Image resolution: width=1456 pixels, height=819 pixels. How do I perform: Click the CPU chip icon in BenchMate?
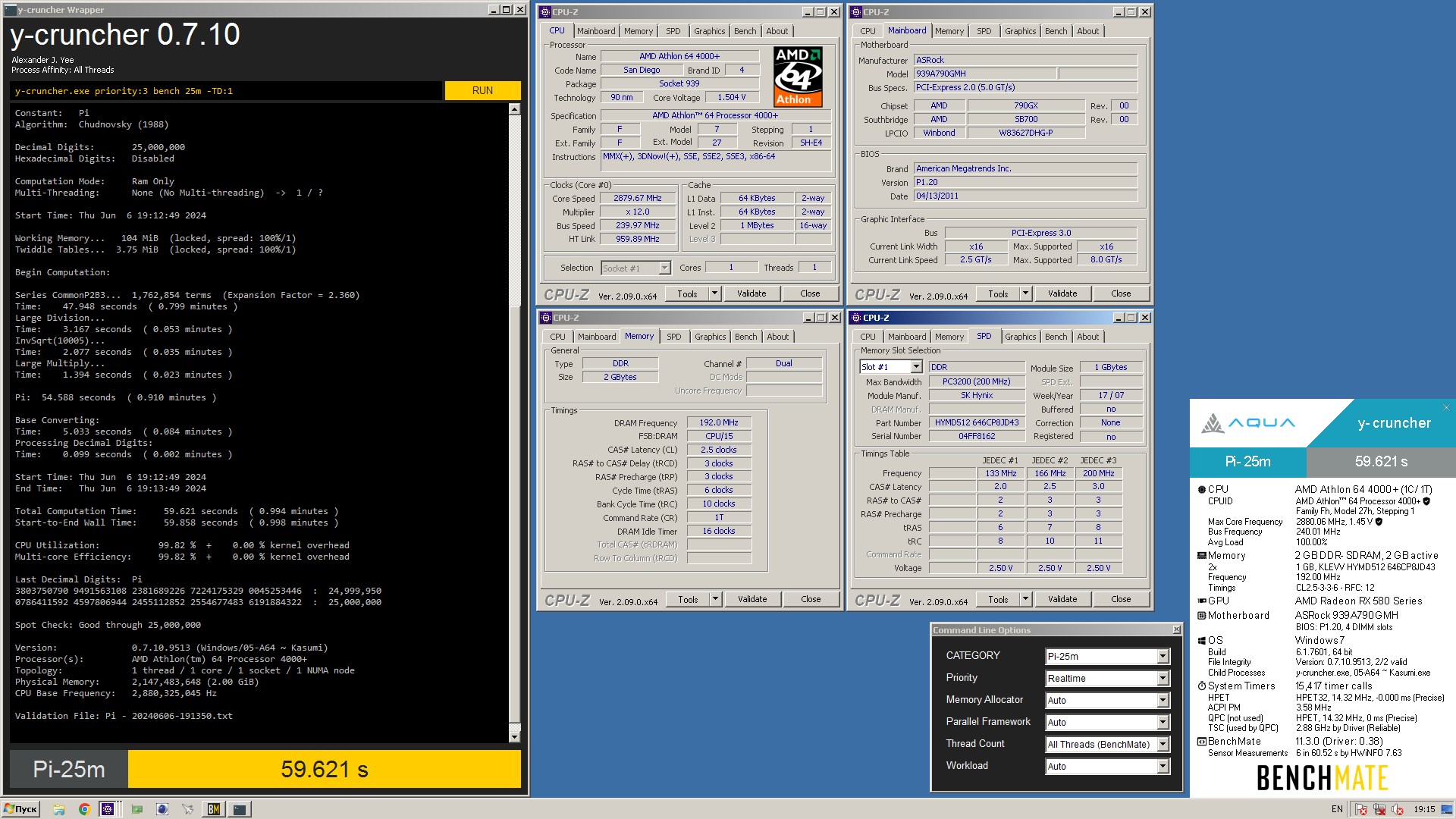click(x=1201, y=489)
